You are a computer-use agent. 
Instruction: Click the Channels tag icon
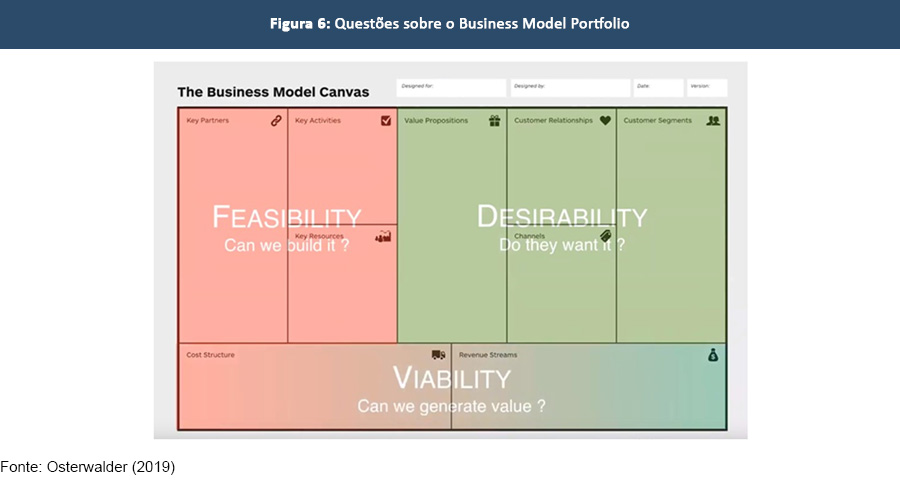coord(605,237)
